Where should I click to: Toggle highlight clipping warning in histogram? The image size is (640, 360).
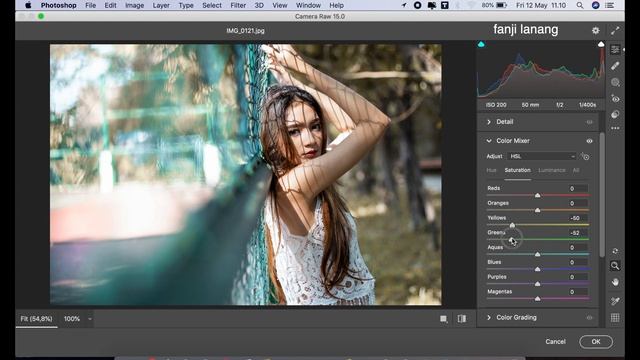point(601,44)
